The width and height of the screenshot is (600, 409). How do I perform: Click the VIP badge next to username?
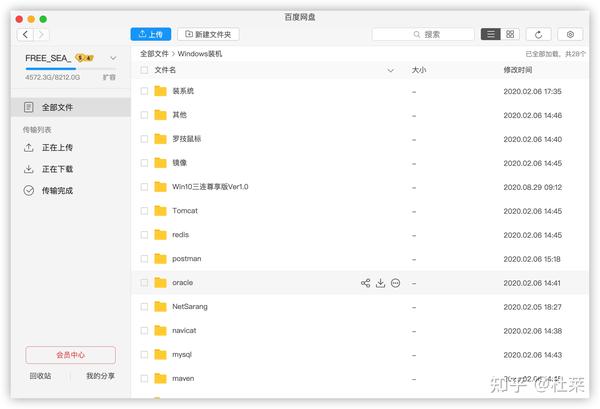84,58
